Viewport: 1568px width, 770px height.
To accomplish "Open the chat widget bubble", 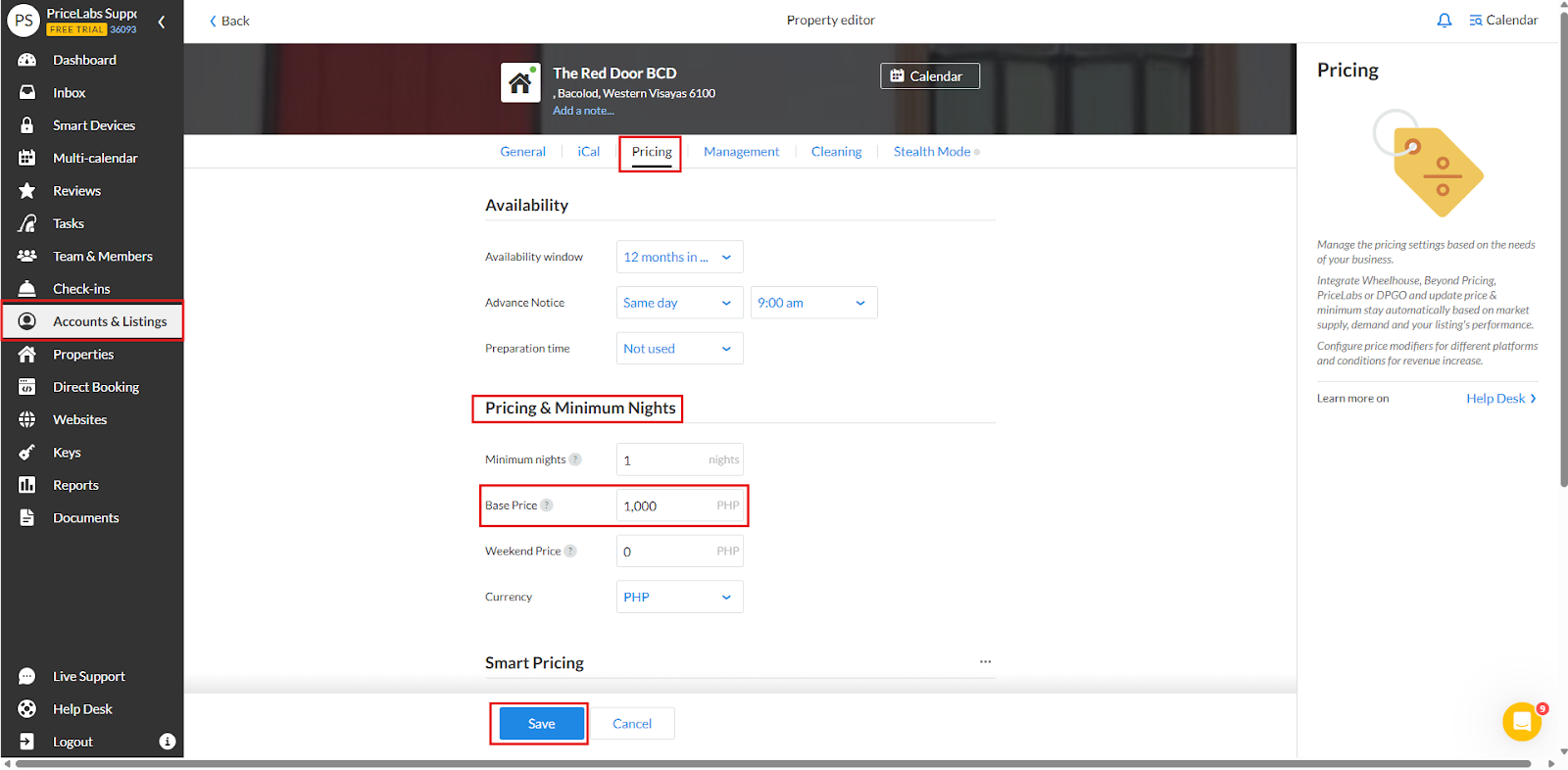I will pos(1521,722).
